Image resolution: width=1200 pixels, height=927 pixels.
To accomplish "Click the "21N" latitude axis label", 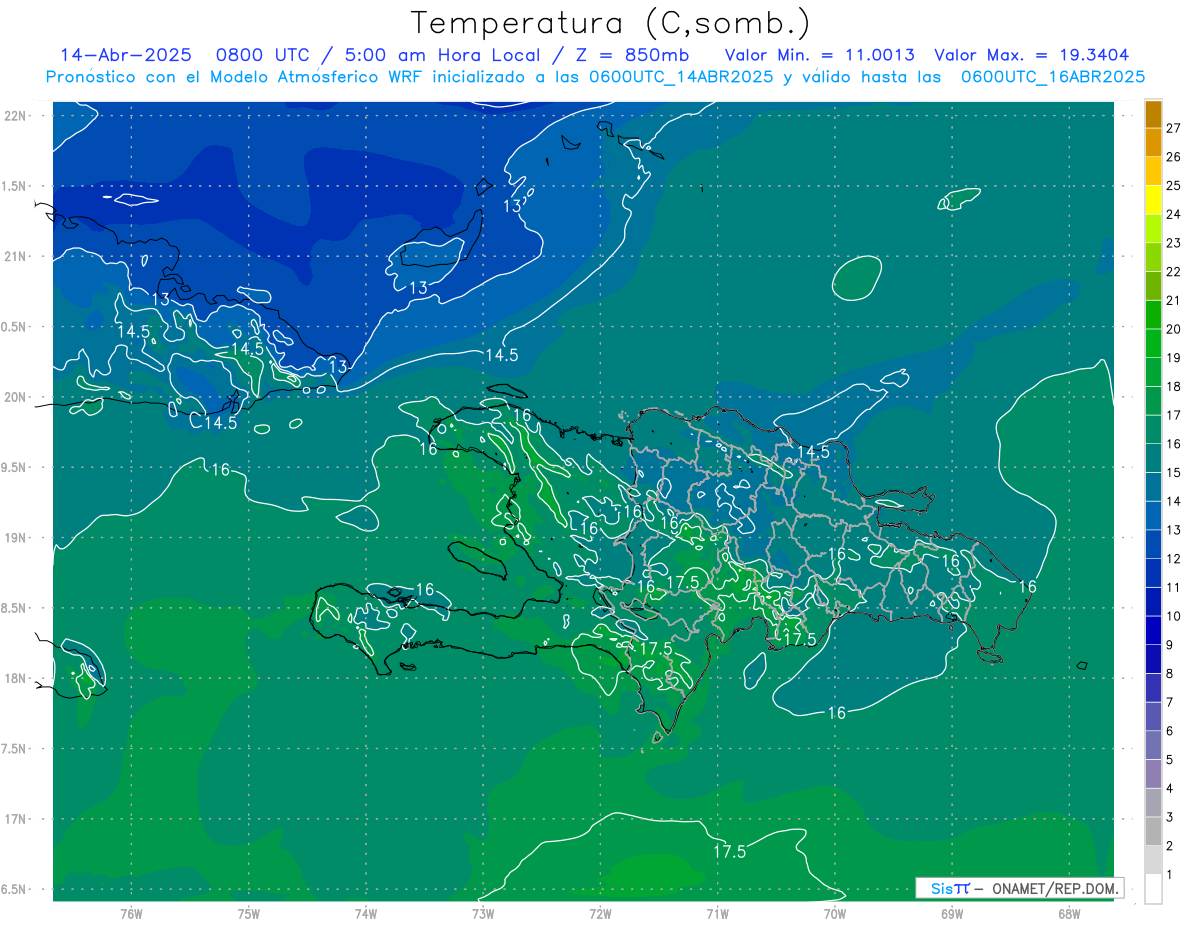I will [x=16, y=256].
